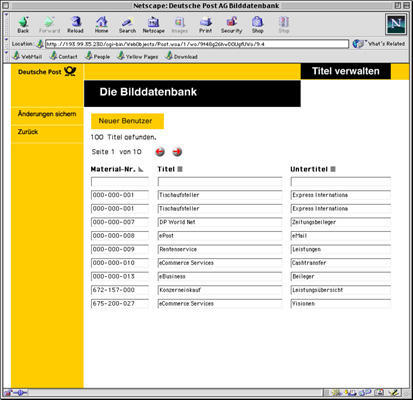This screenshot has width=413, height=400.
Task: Click Material-Nr. field 000-000-009
Action: click(120, 250)
